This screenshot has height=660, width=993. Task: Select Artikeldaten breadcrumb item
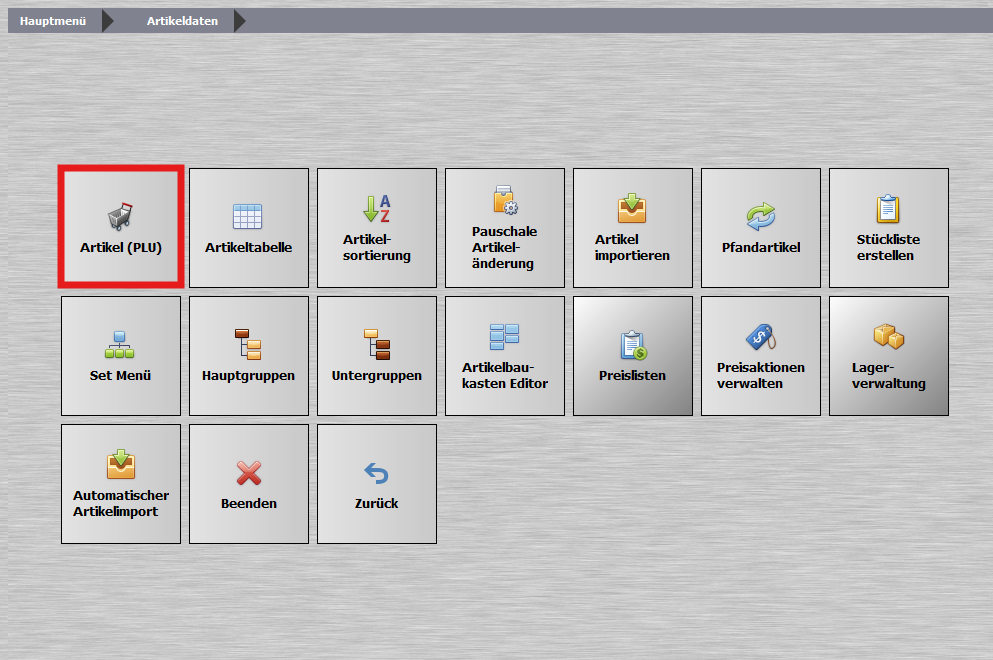[x=181, y=21]
